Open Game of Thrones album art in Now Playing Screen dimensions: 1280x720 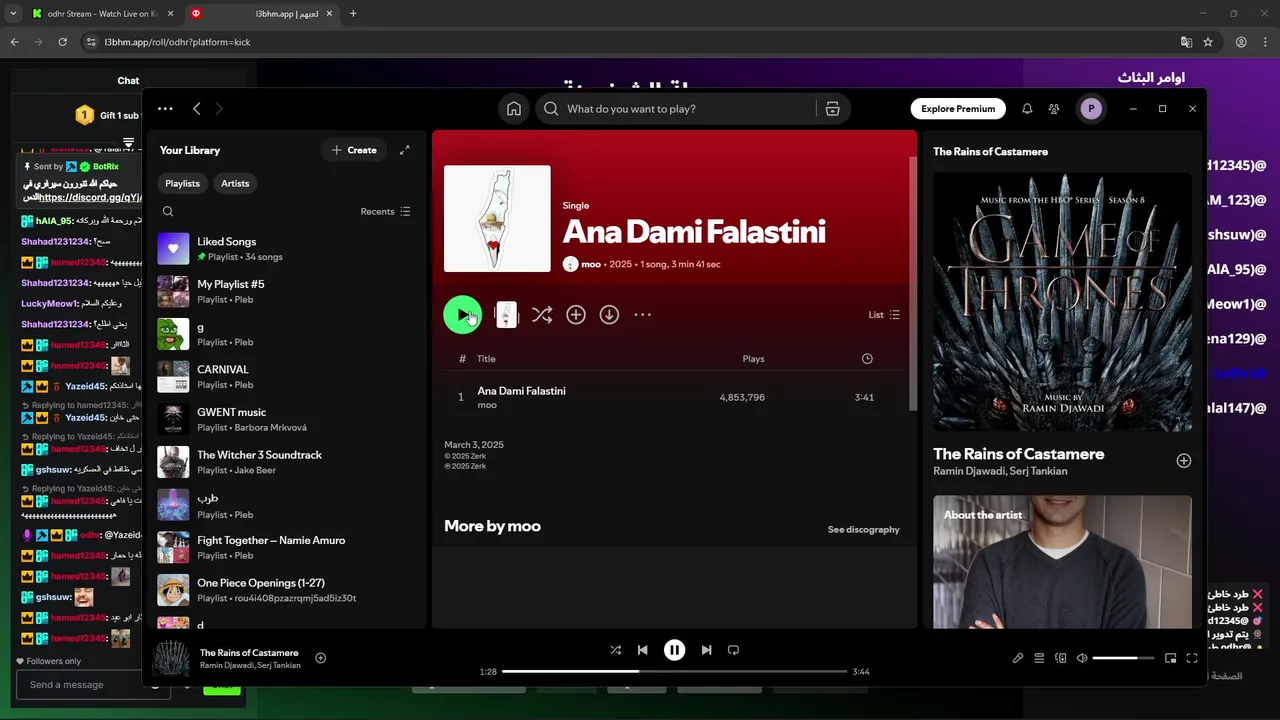click(x=1062, y=302)
